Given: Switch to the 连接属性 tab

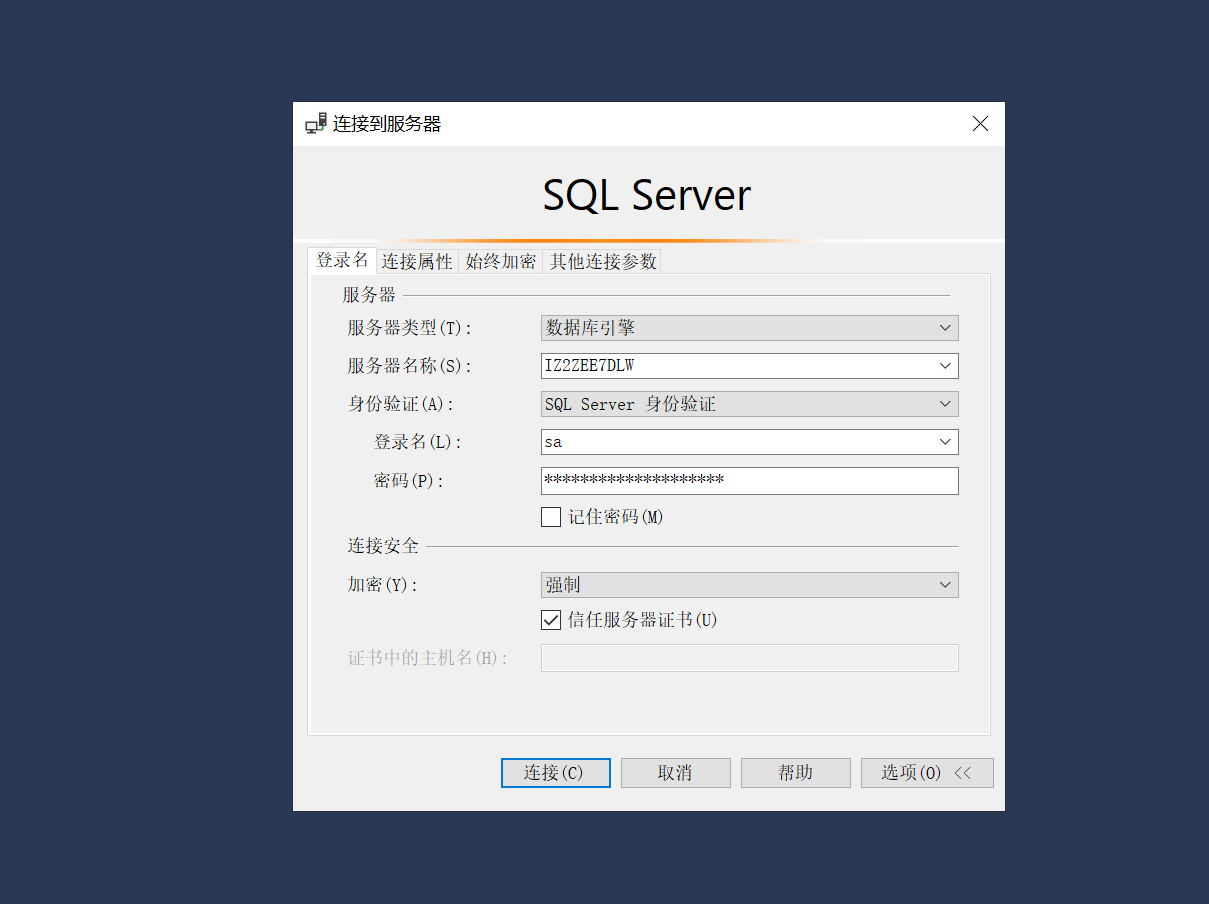Looking at the screenshot, I should pyautogui.click(x=417, y=262).
